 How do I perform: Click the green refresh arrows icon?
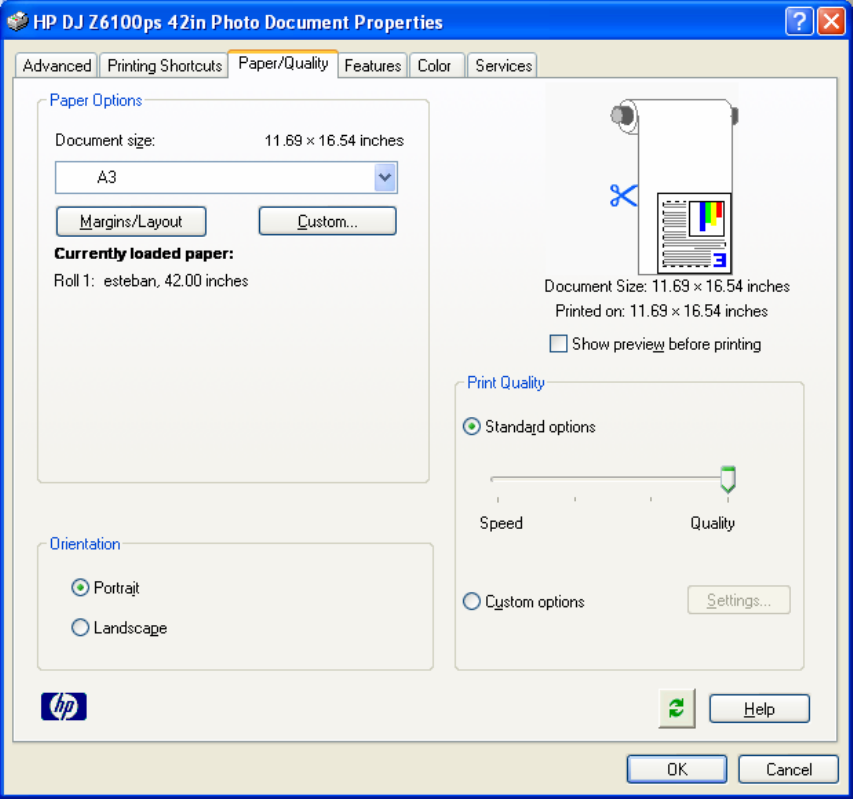[x=676, y=708]
